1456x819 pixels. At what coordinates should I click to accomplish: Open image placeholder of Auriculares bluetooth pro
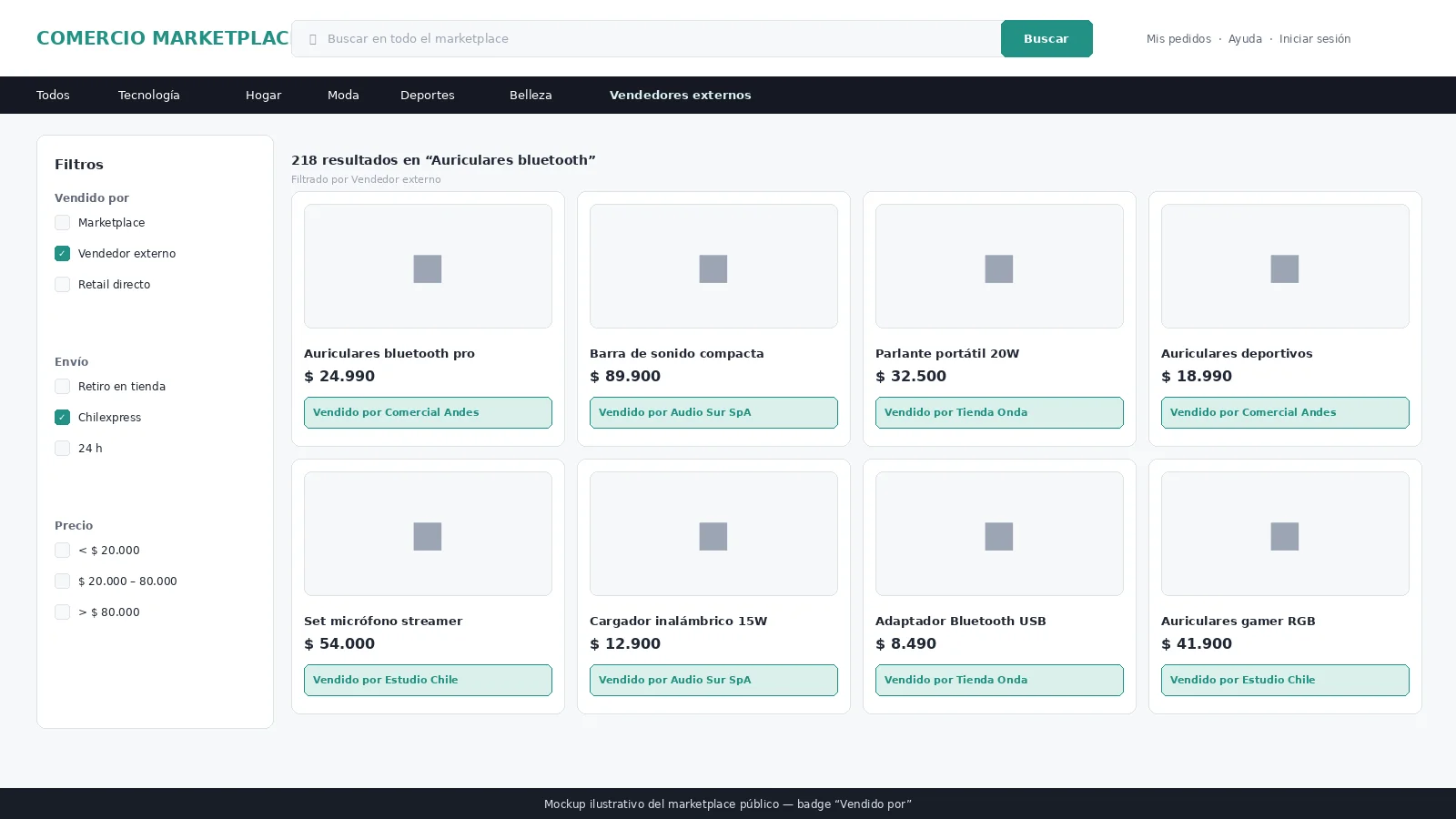(428, 266)
